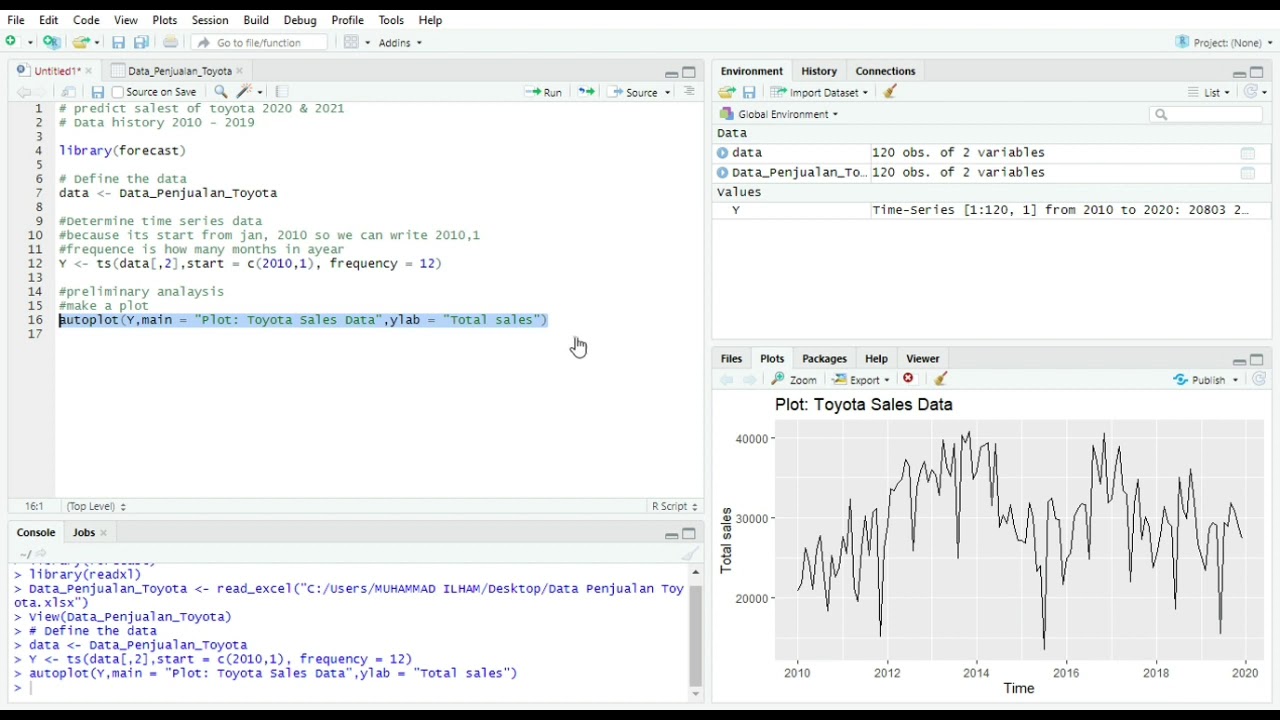Close the Jobs tab

[x=103, y=533]
